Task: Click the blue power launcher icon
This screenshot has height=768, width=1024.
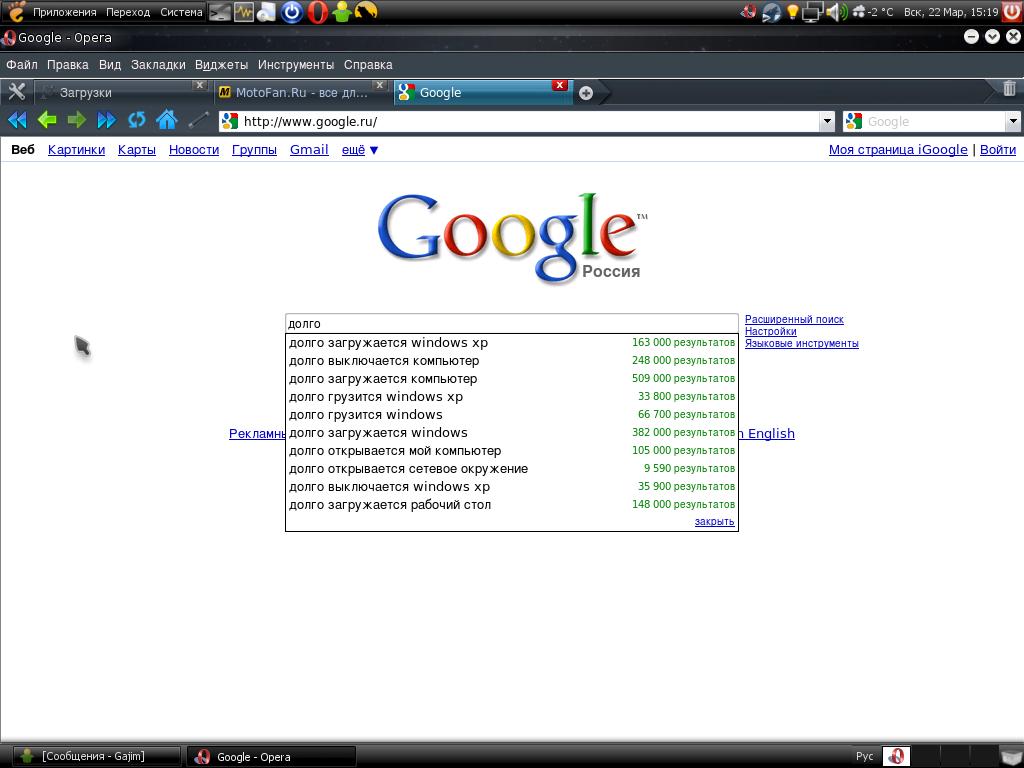Action: point(292,12)
